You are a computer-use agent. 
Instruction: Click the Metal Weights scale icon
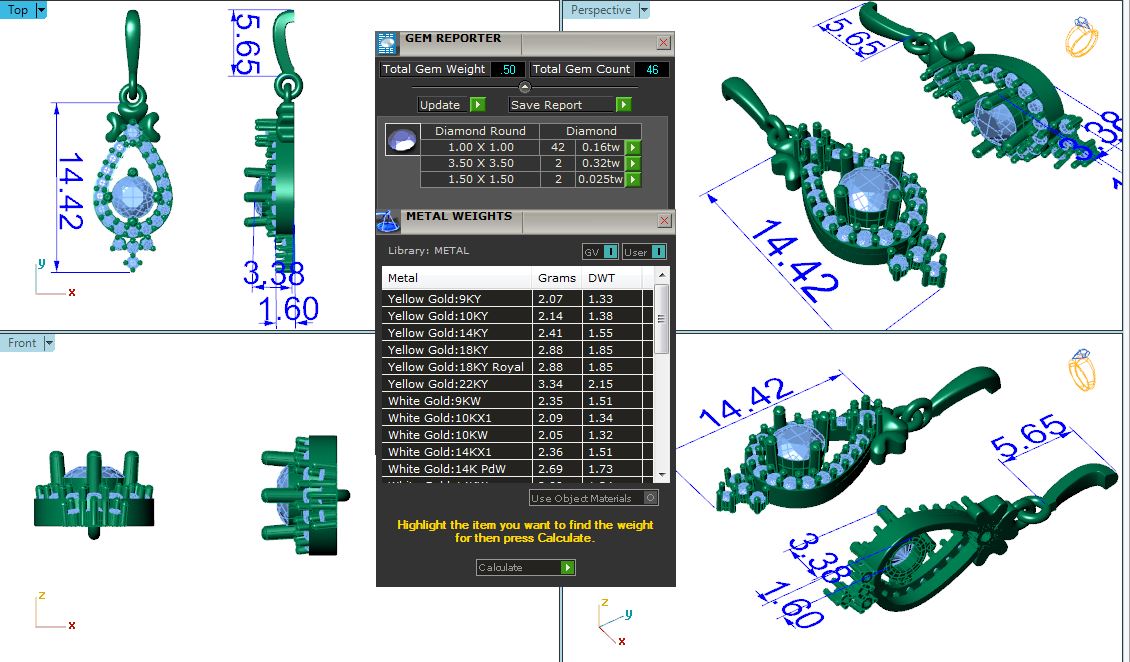[388, 220]
